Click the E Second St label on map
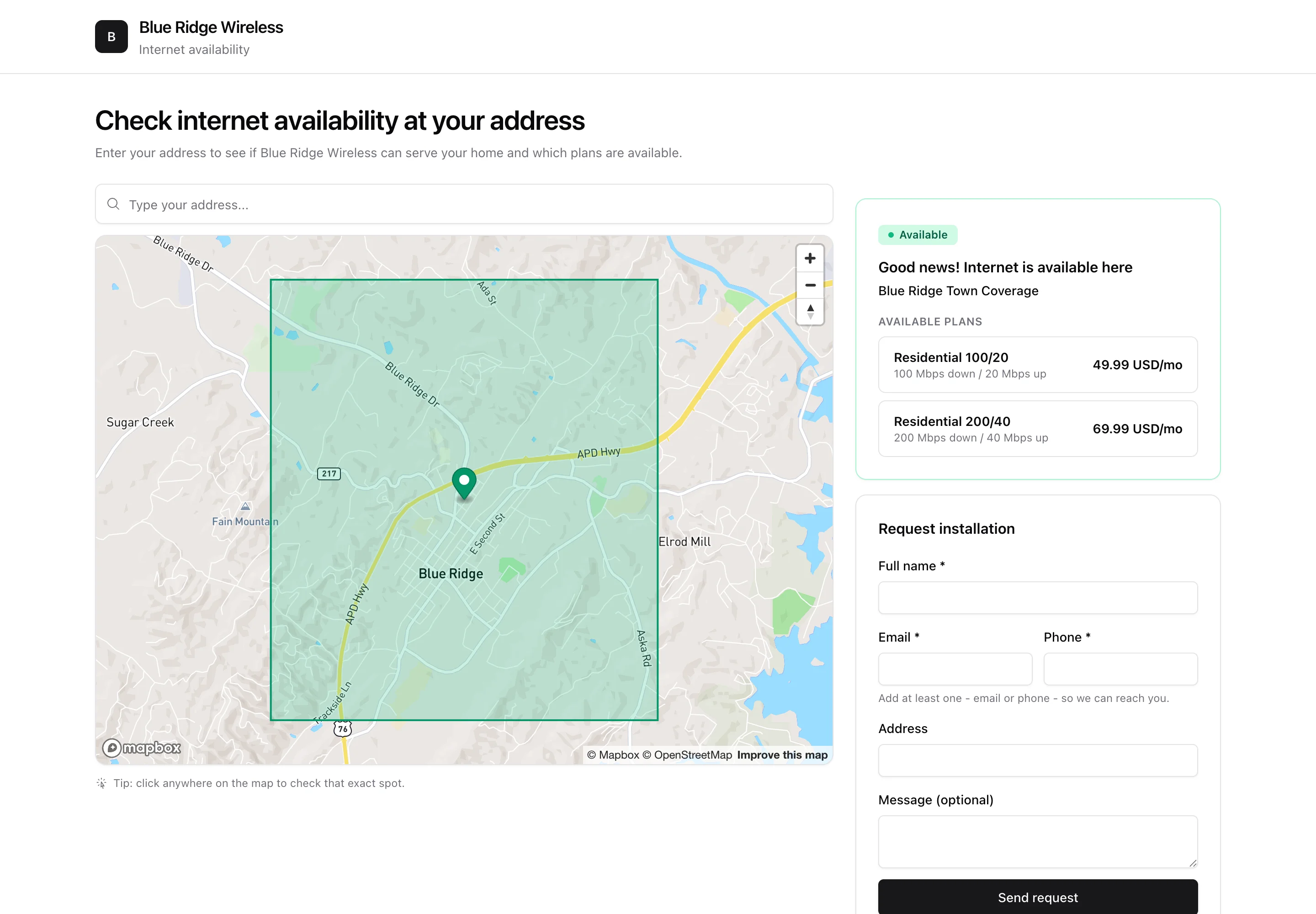The height and width of the screenshot is (914, 1316). [x=488, y=534]
